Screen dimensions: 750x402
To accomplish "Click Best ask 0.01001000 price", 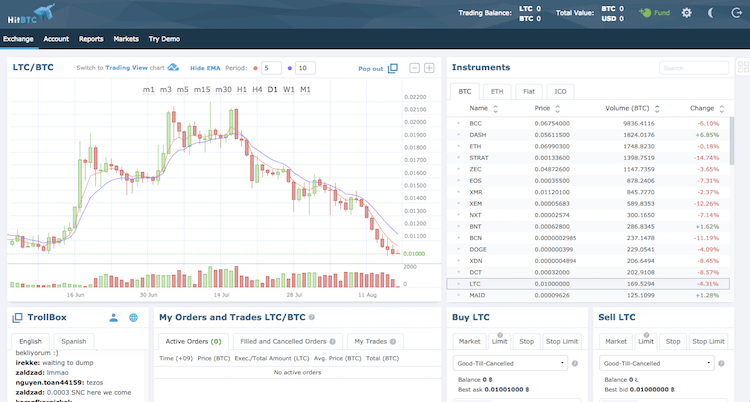I will 507,390.
